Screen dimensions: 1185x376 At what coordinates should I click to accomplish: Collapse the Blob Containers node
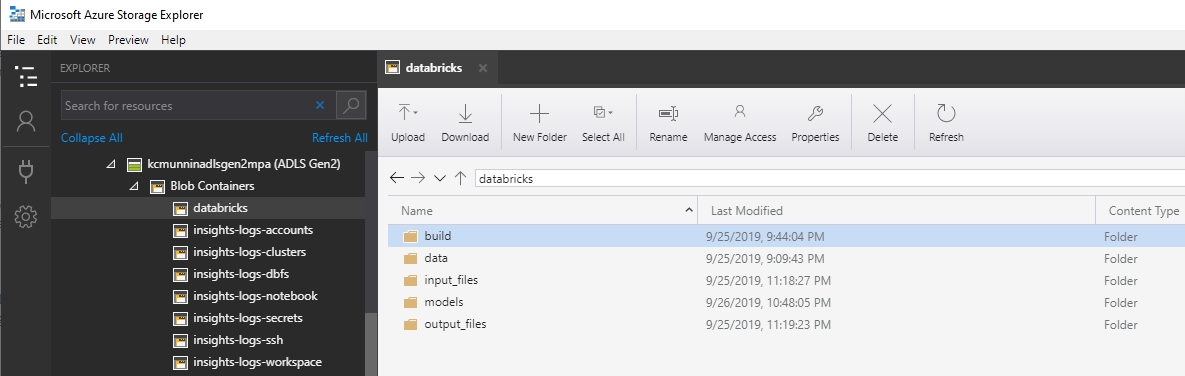(x=134, y=186)
